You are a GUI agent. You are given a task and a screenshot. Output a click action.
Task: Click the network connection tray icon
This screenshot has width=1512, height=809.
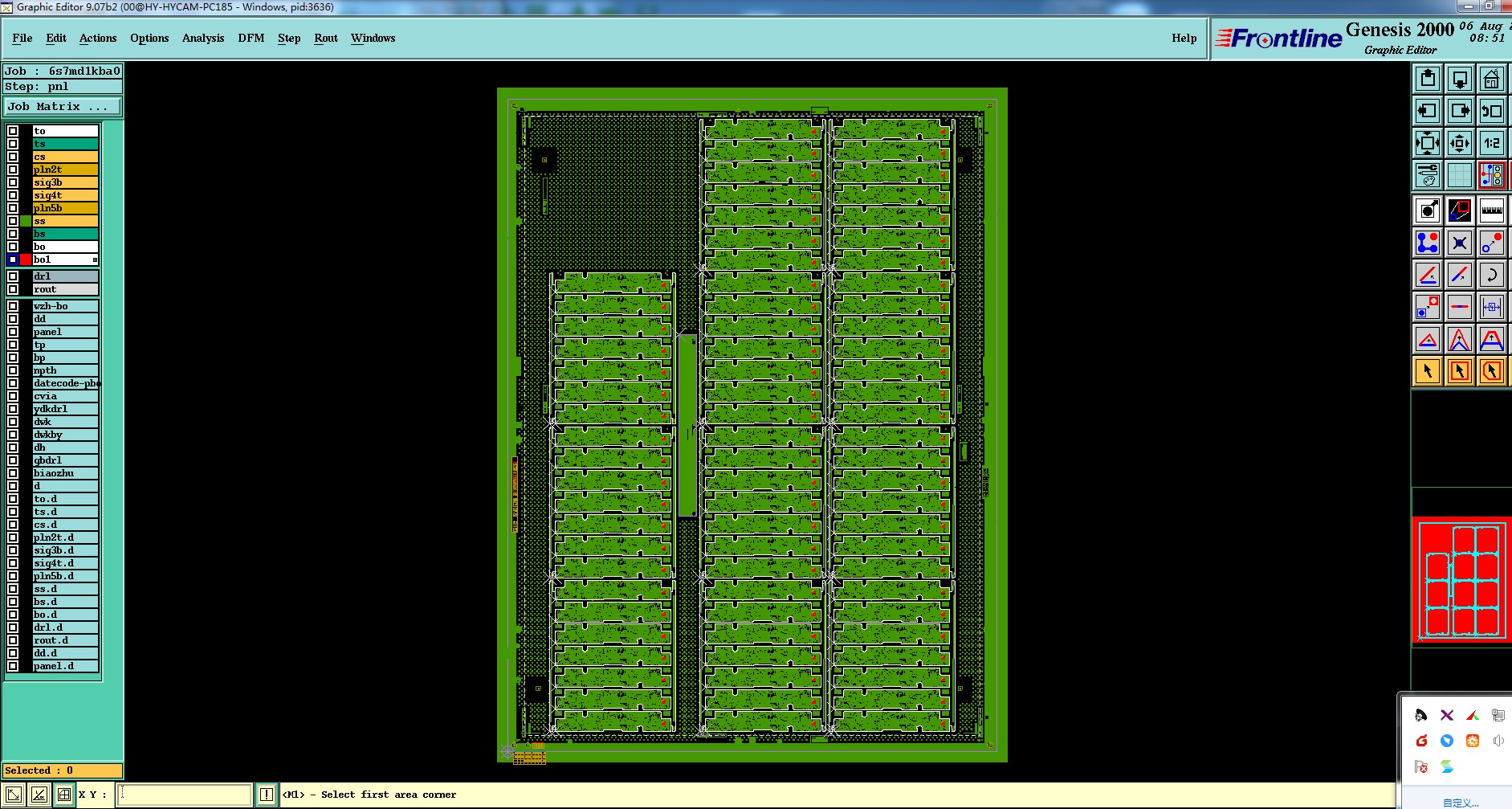tap(1498, 715)
